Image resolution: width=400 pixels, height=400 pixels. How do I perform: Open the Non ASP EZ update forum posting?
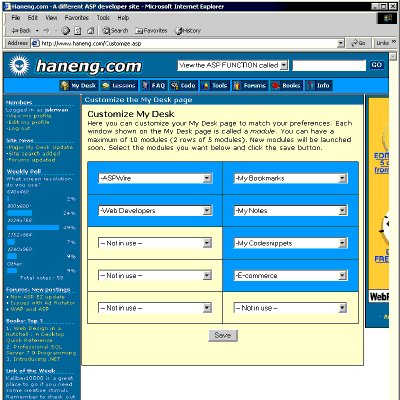click(x=37, y=297)
